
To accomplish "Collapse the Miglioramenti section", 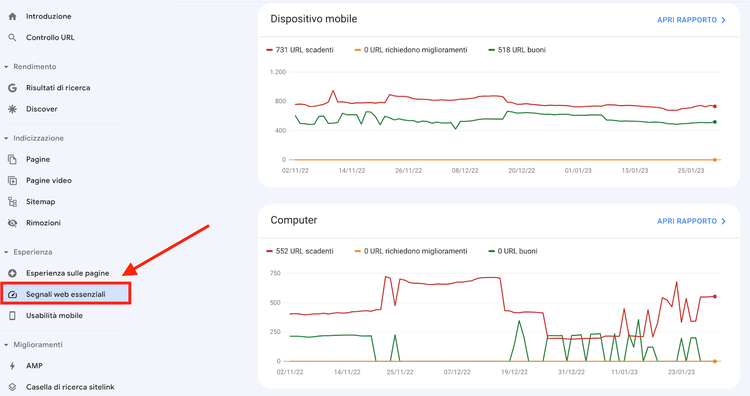I will pos(6,345).
